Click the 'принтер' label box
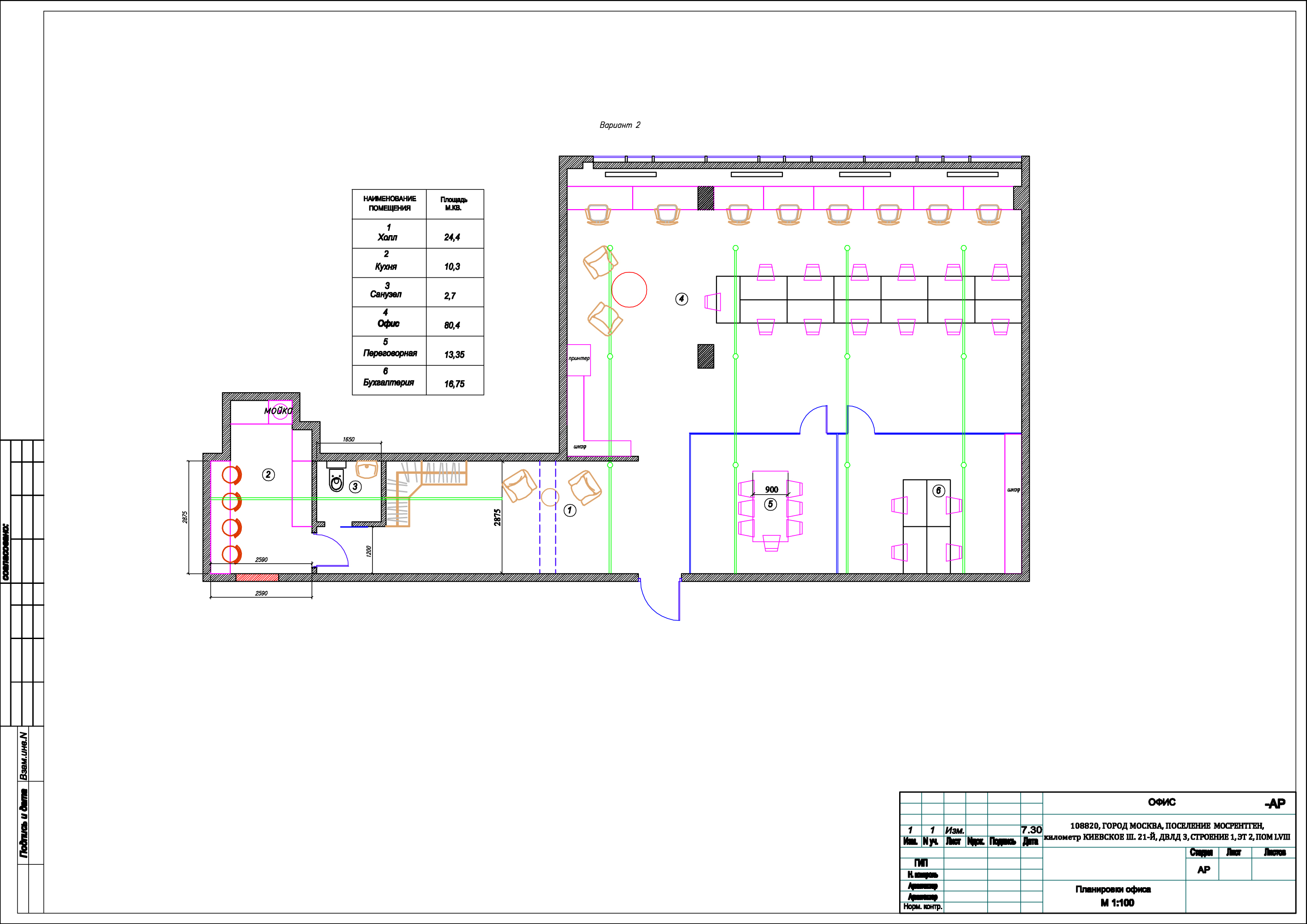Screen dimensions: 1307x924 [579, 360]
